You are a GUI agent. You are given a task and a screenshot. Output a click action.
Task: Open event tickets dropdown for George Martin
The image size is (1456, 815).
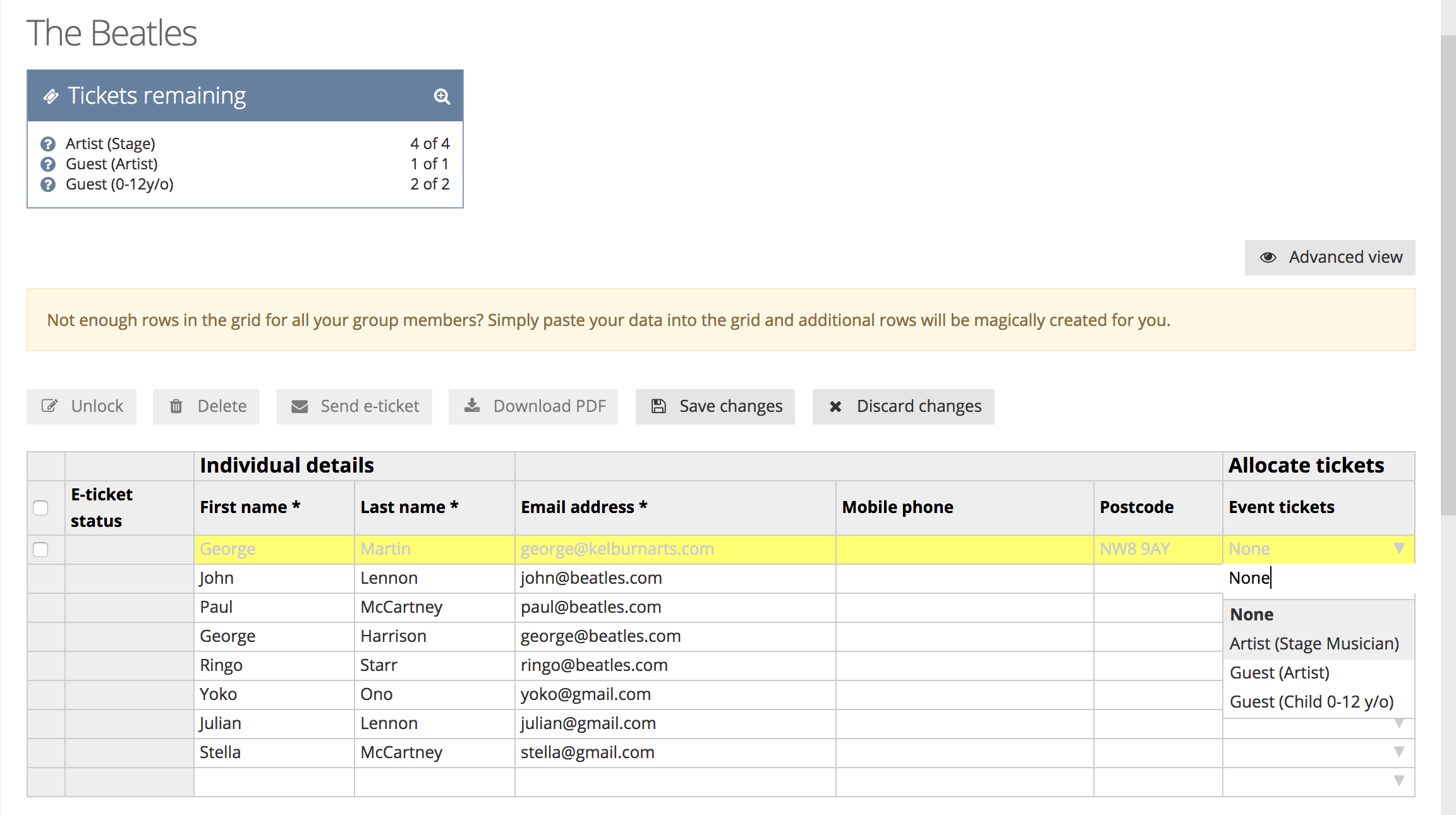[x=1399, y=548]
